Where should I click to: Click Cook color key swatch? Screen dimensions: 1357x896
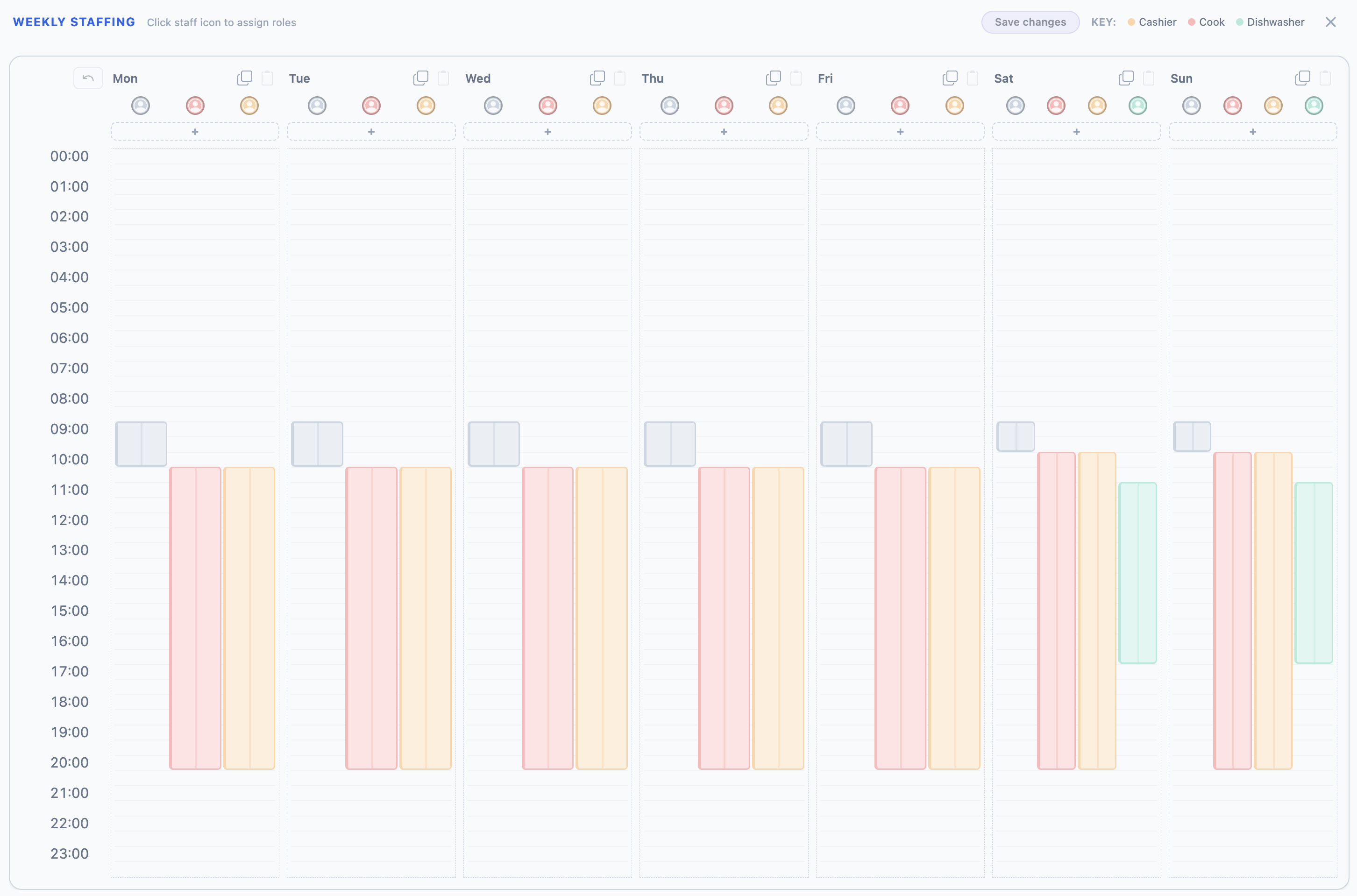point(1191,22)
